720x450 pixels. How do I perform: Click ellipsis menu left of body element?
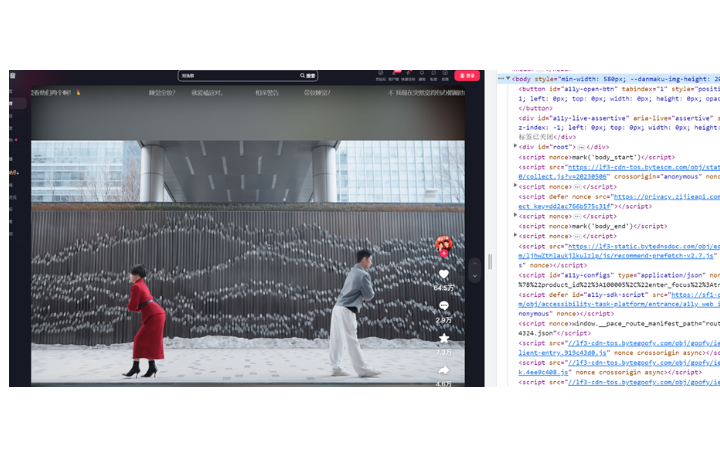(x=501, y=79)
